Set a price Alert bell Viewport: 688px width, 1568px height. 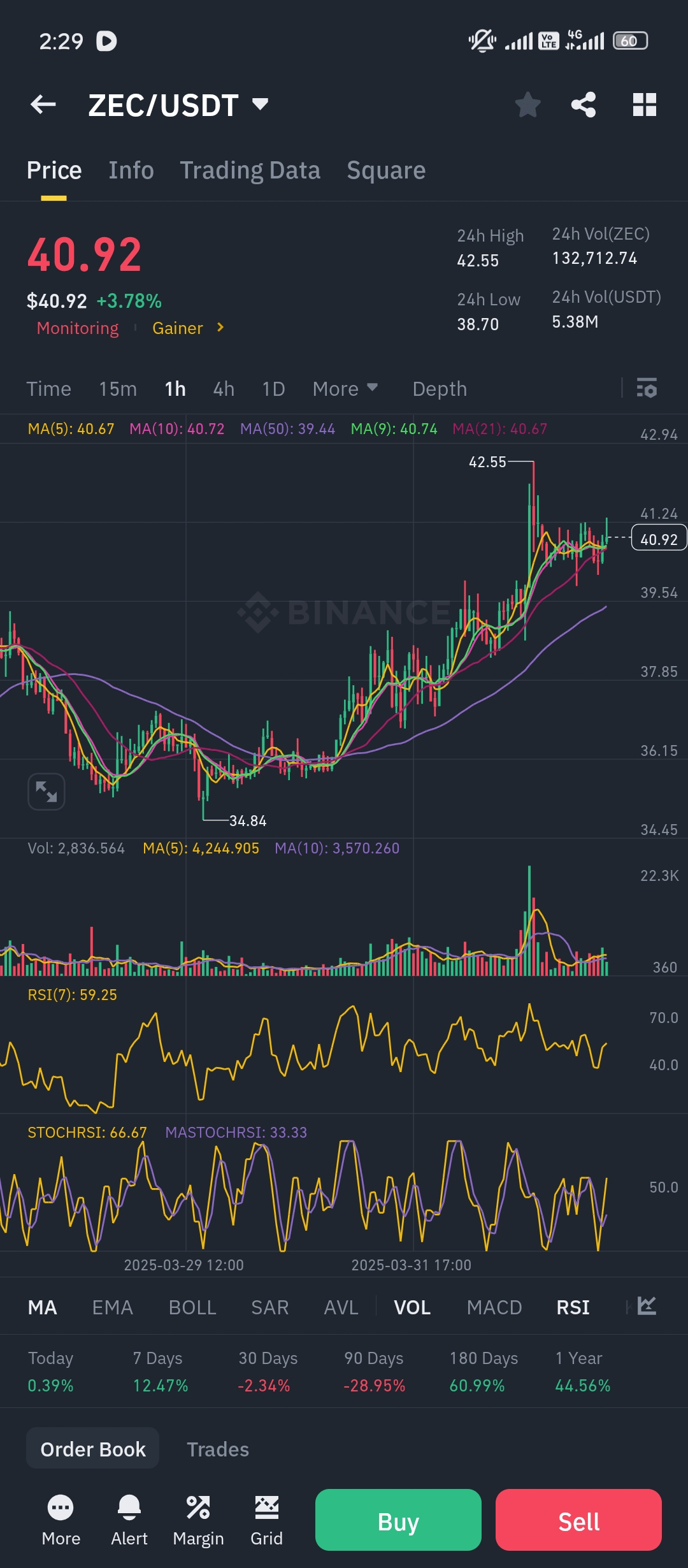tap(129, 1521)
